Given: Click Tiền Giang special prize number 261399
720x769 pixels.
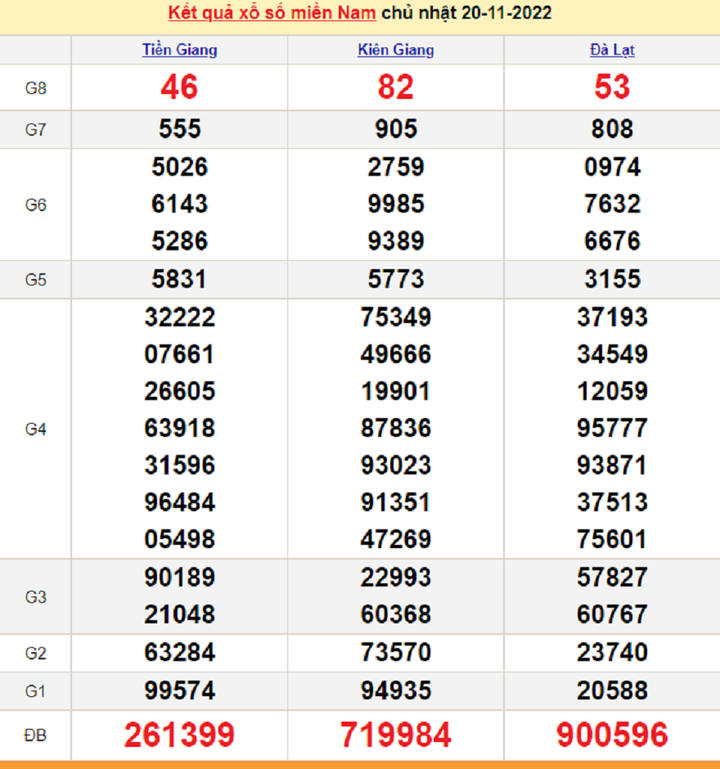Looking at the screenshot, I should (x=179, y=736).
